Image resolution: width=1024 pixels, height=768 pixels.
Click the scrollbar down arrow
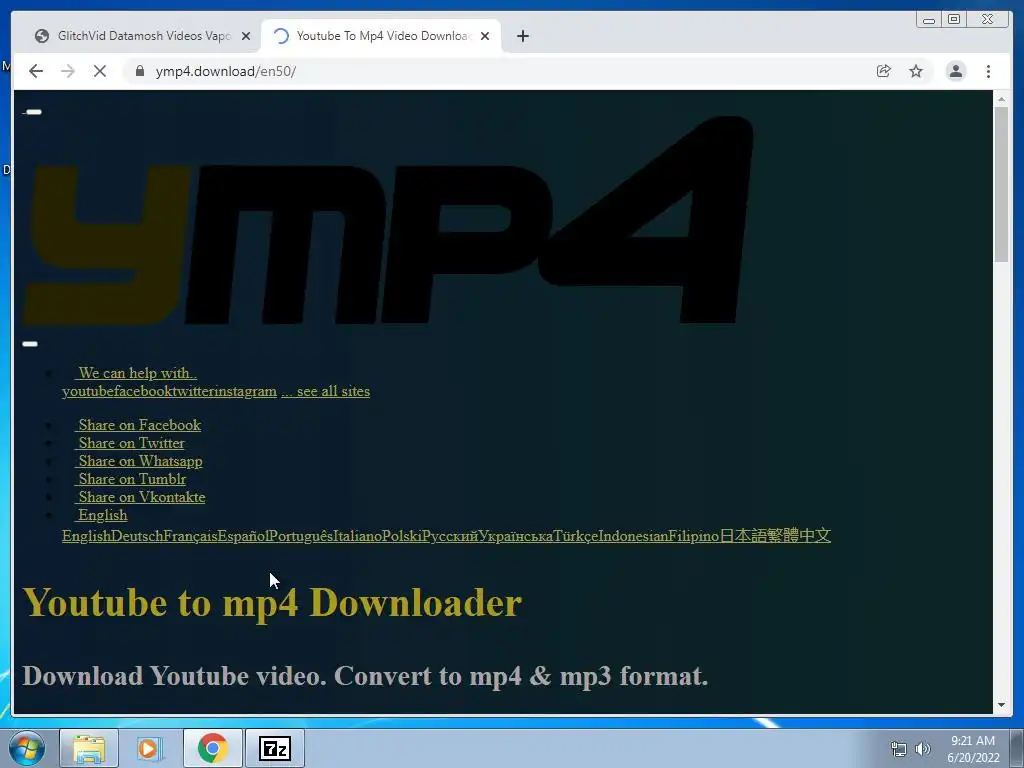click(1001, 705)
